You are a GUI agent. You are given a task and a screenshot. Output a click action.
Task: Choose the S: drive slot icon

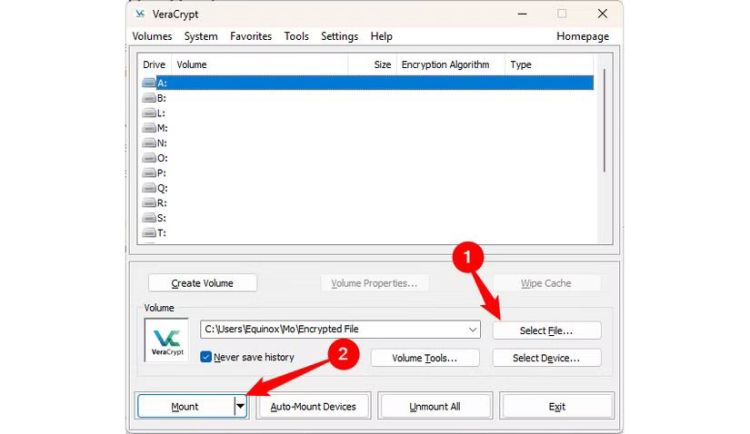[x=149, y=218]
